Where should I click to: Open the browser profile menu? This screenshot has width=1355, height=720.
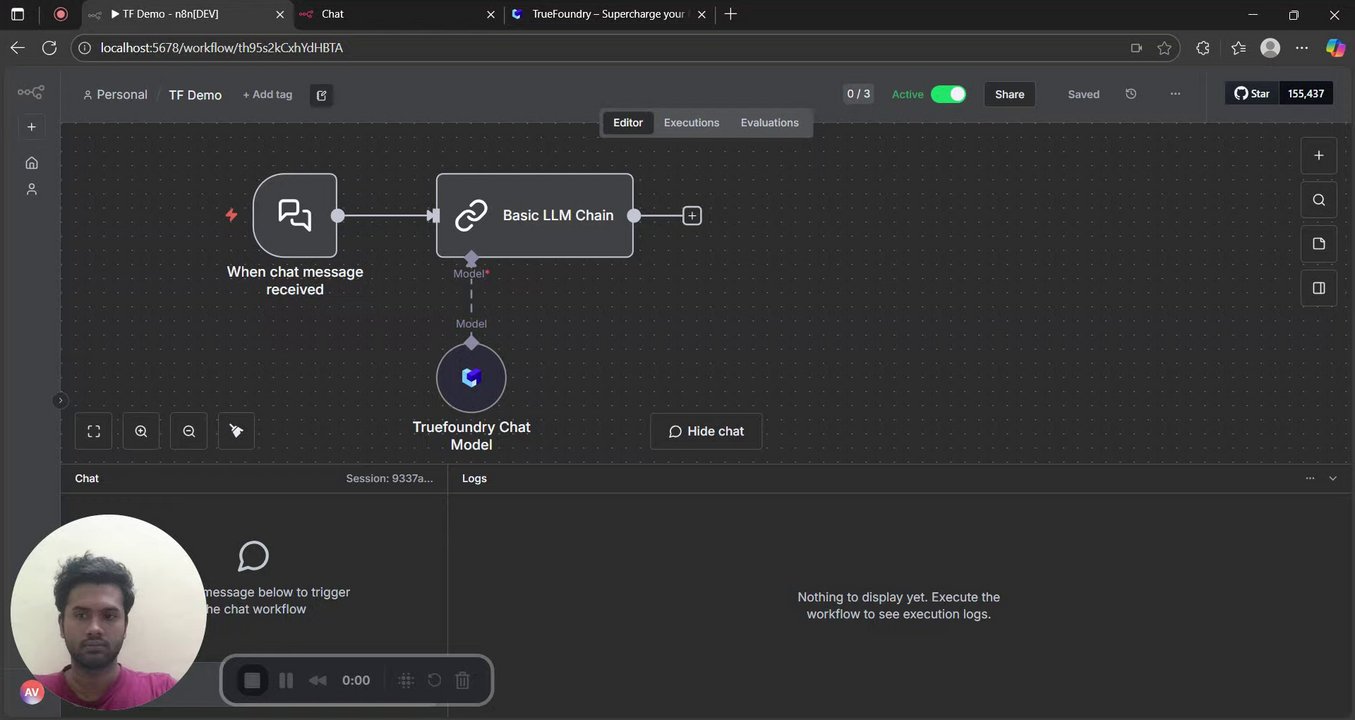[1270, 48]
